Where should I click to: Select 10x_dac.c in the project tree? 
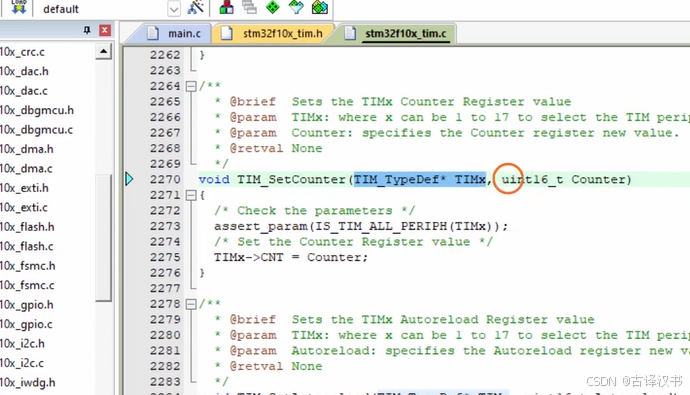tap(24, 91)
